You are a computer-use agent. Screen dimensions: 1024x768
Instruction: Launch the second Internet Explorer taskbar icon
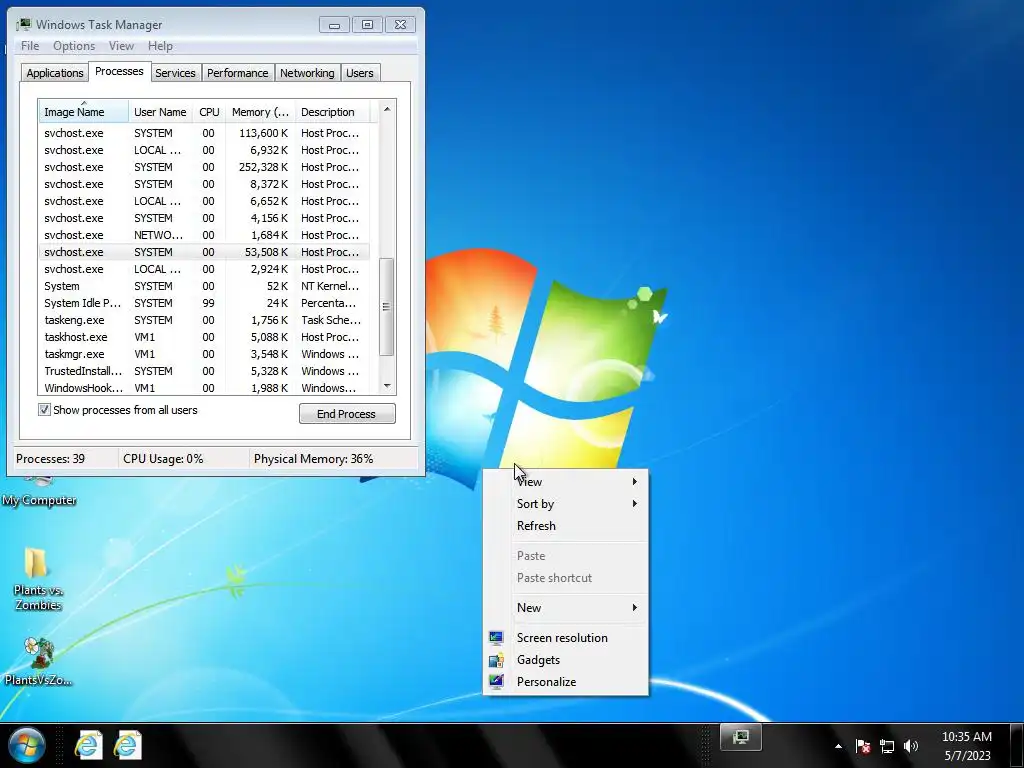pos(127,745)
